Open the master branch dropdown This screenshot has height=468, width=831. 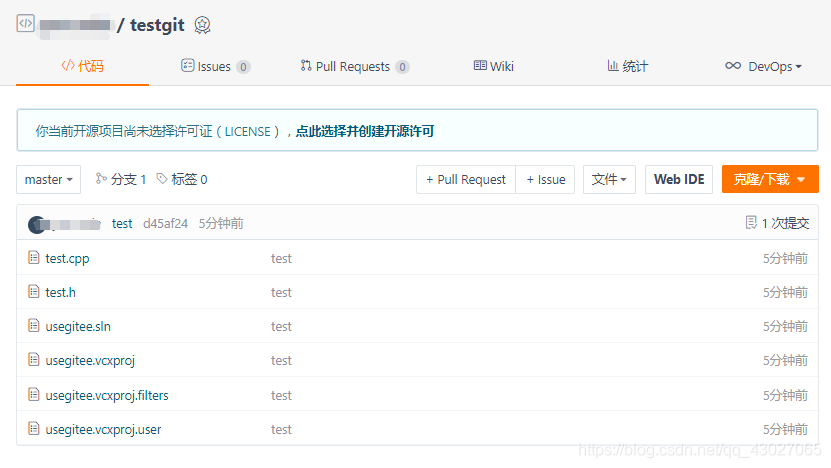[x=48, y=180]
